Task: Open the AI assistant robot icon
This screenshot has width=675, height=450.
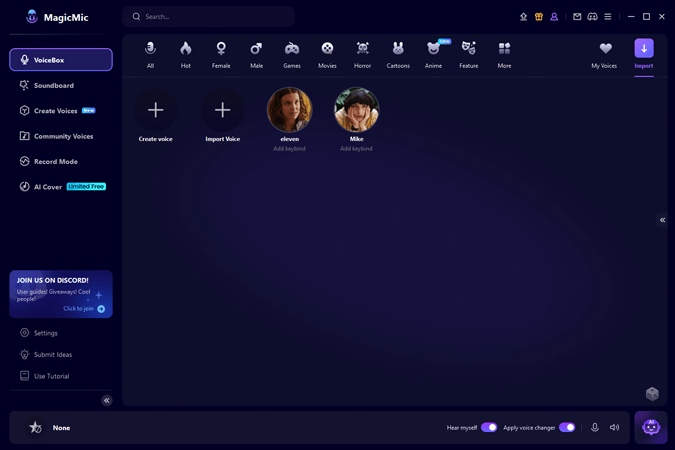Action: [651, 427]
